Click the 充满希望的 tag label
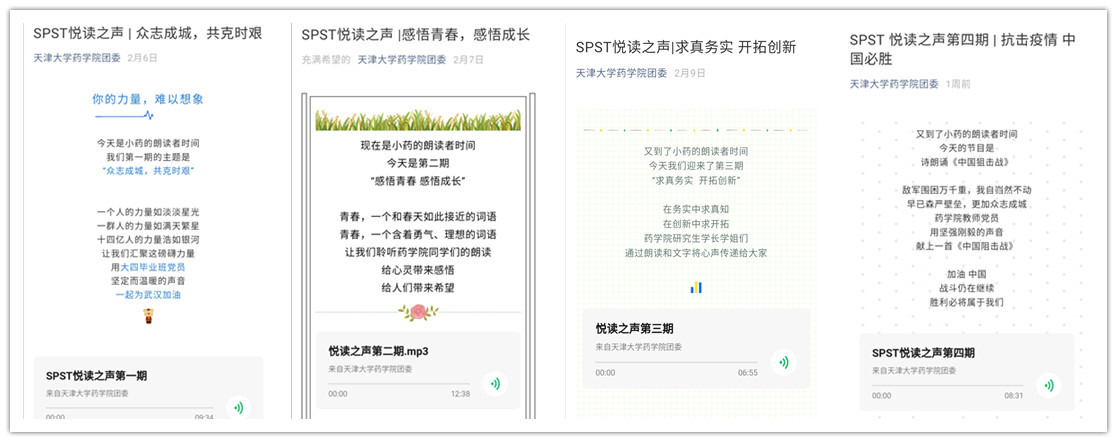This screenshot has height=442, width=1117. (326, 60)
